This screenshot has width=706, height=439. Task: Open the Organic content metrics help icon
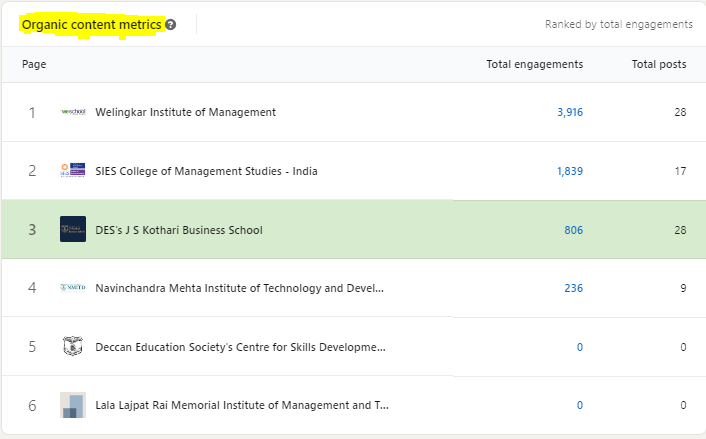[171, 25]
